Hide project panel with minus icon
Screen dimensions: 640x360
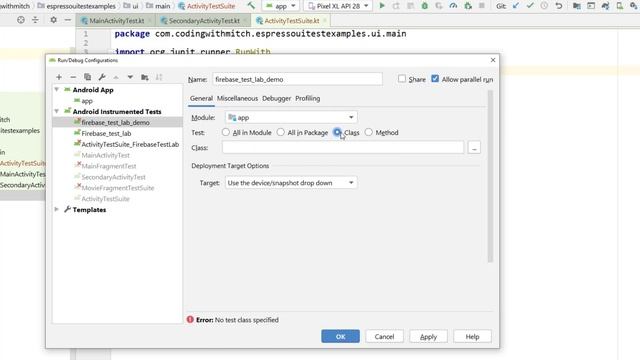coord(68,20)
